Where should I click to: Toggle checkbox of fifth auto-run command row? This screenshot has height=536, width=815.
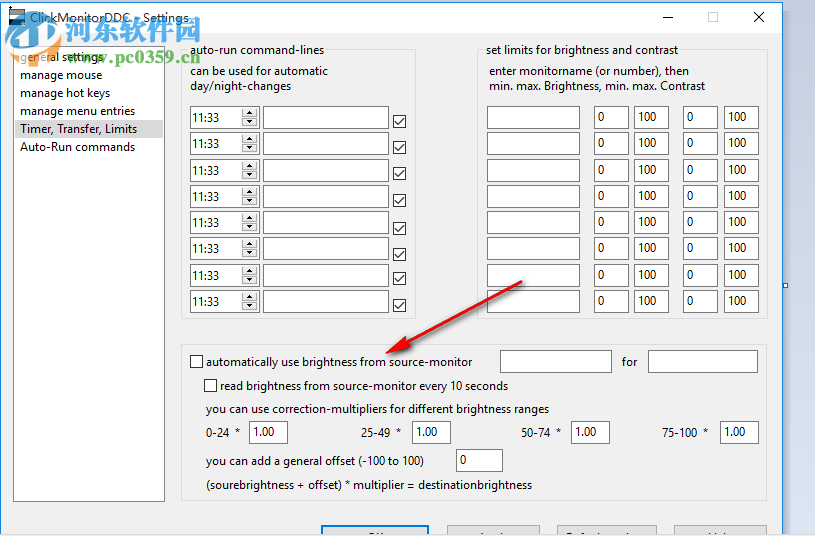(399, 228)
